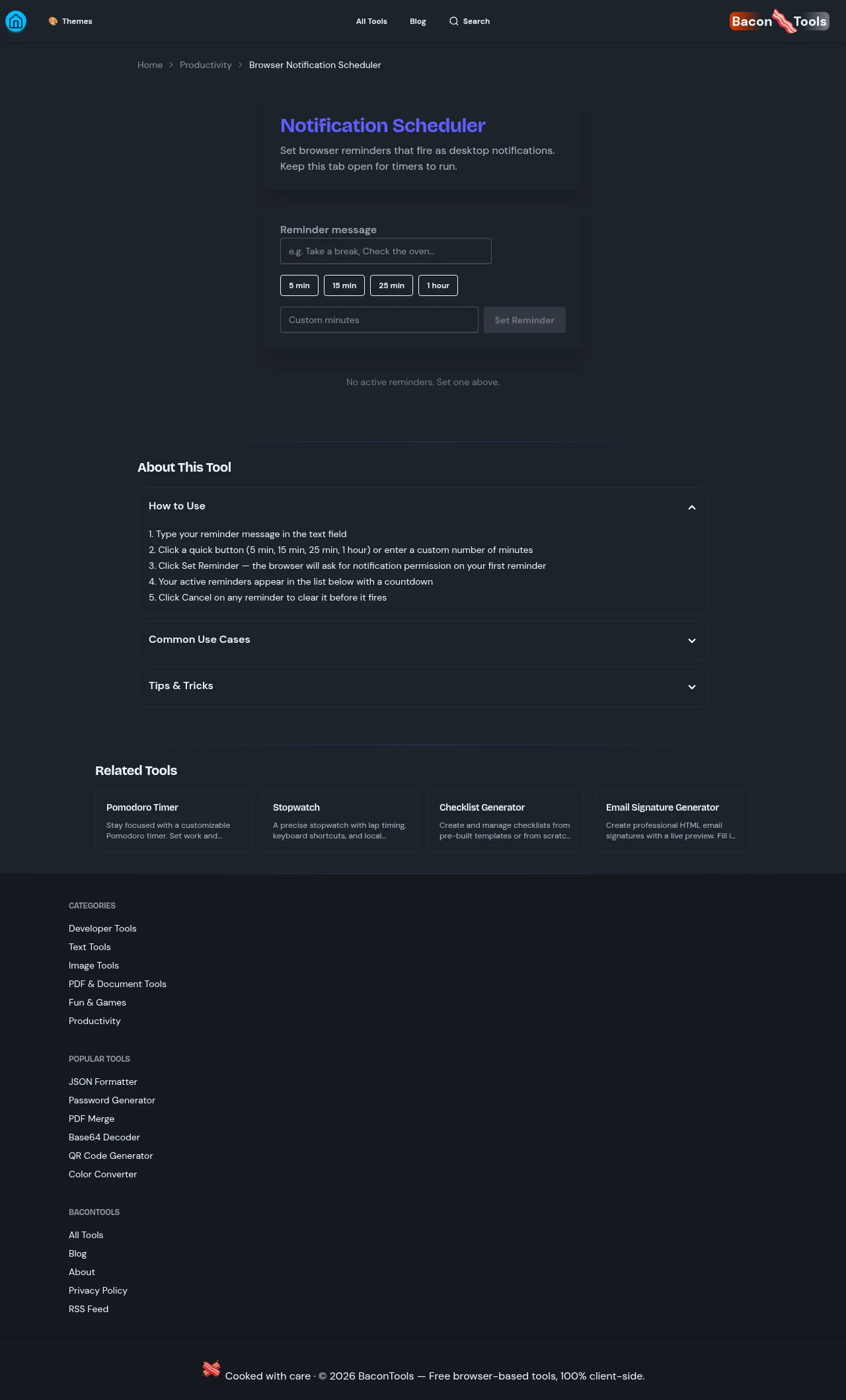
Task: Select the 5 min quick button
Action: coord(299,285)
